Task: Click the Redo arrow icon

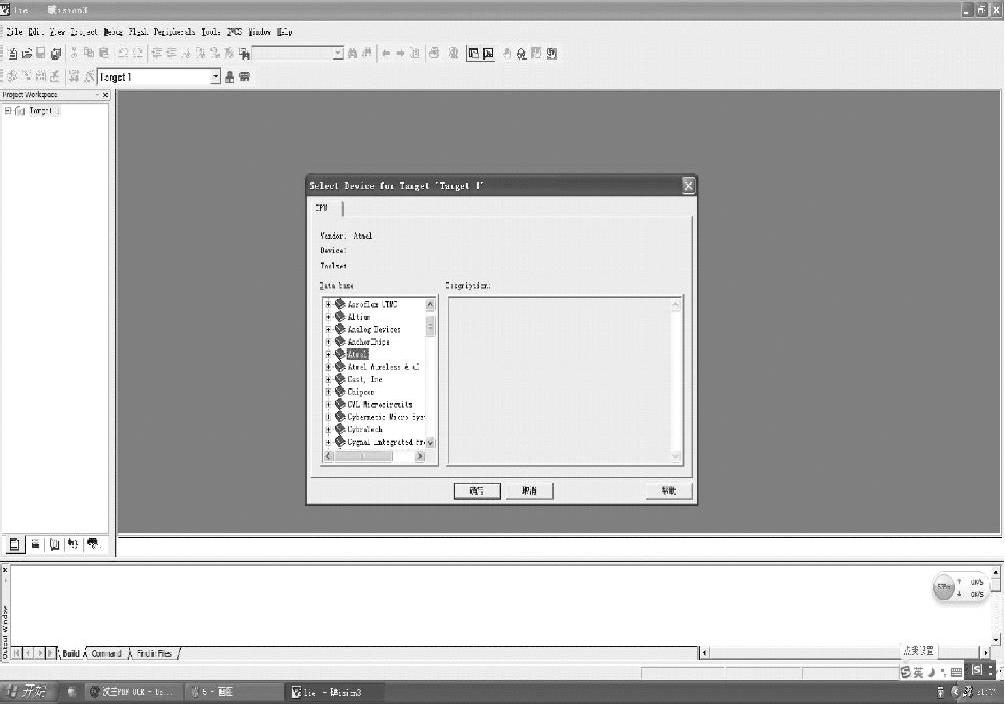Action: 137,53
